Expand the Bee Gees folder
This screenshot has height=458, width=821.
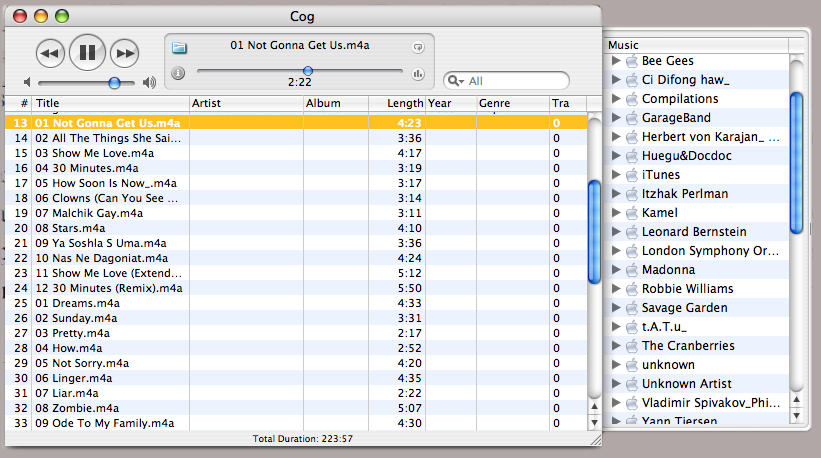616,61
